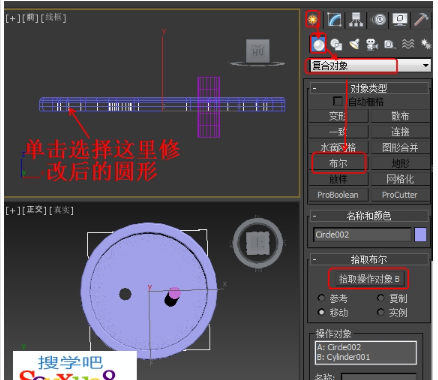Open the Motion panel tab

click(379, 19)
